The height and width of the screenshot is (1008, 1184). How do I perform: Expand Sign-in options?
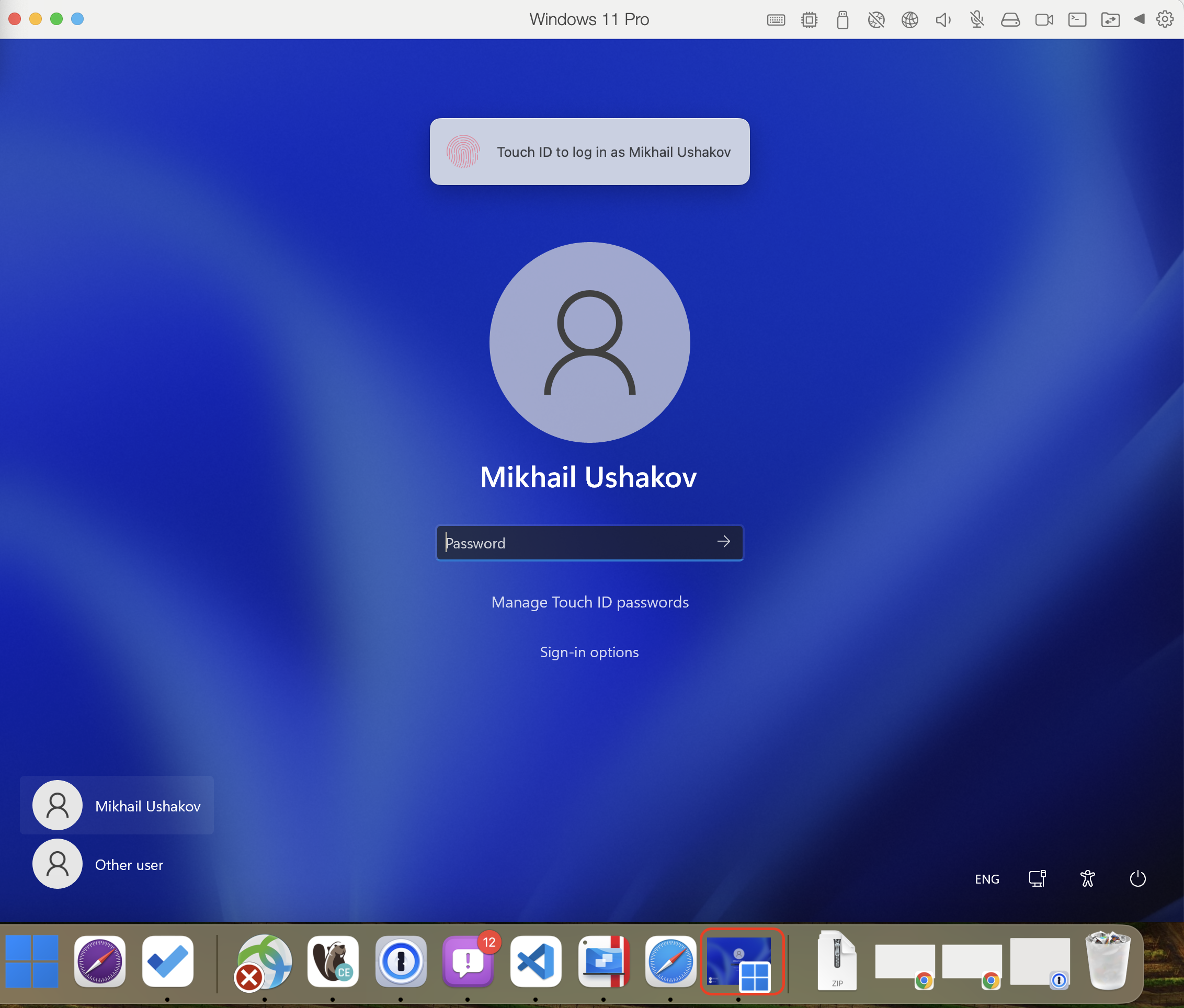pos(589,652)
